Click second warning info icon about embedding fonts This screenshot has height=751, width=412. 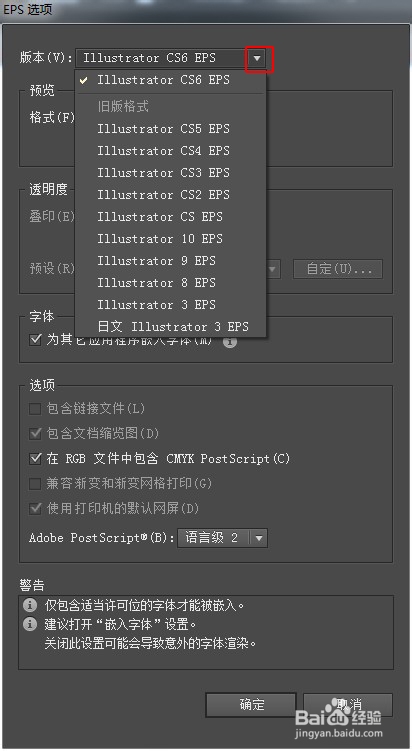[x=30, y=625]
